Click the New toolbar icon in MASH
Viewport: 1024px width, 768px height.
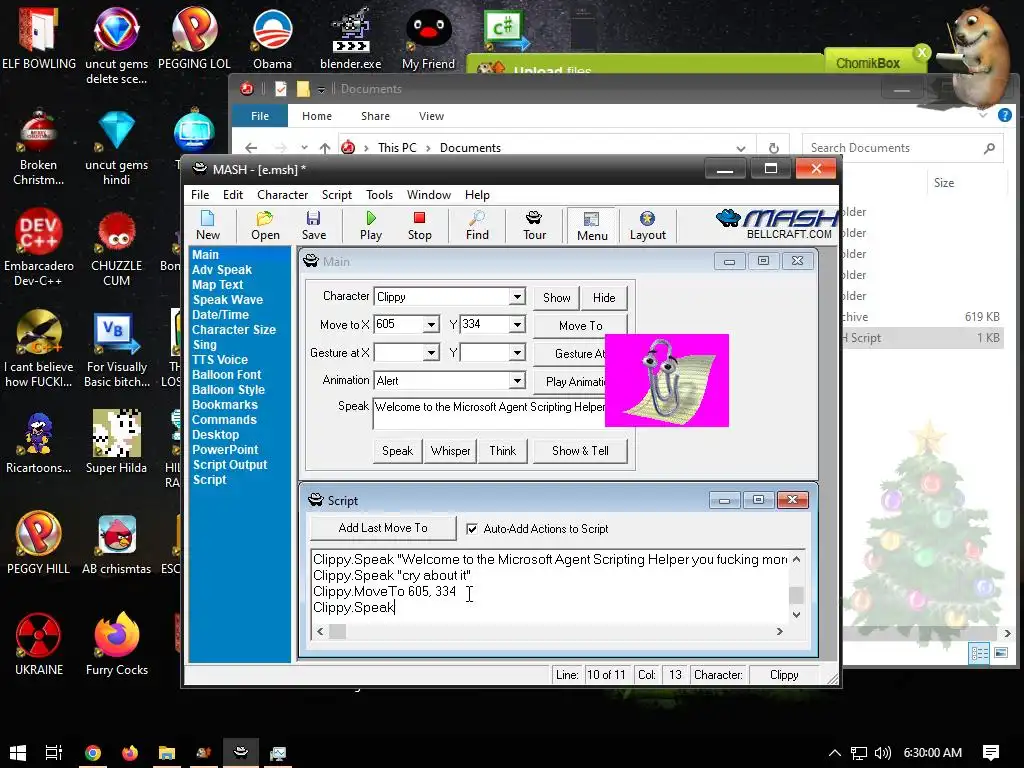coord(208,225)
